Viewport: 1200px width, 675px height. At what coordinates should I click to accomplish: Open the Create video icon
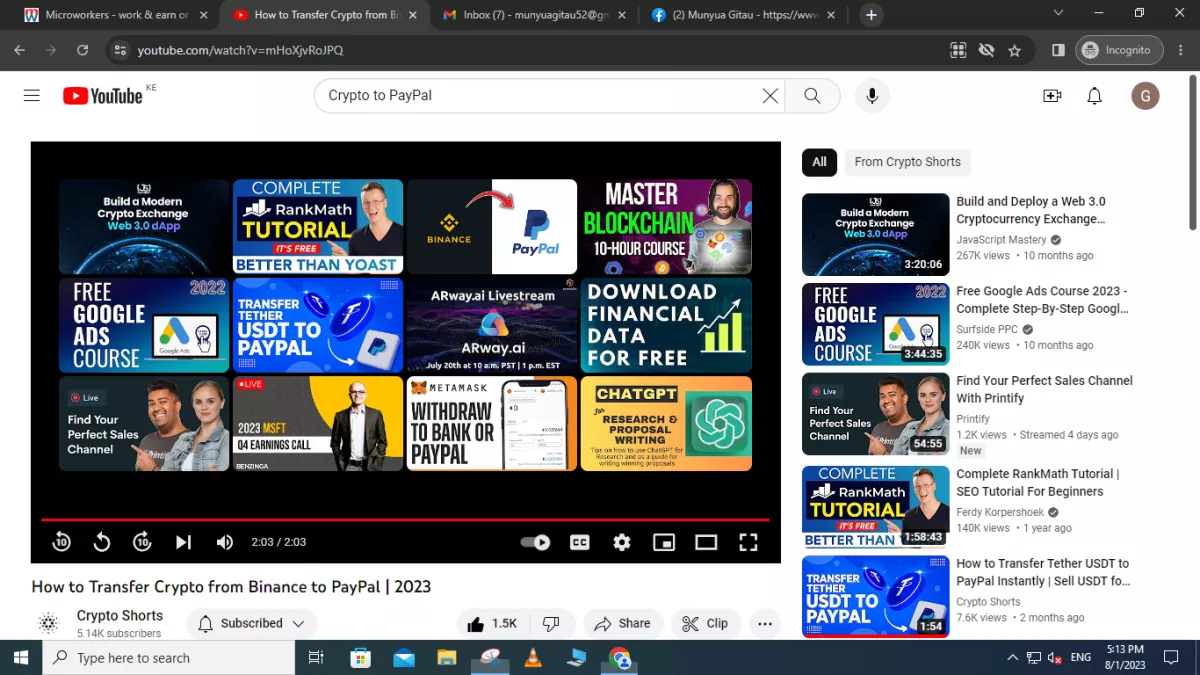coord(1052,96)
